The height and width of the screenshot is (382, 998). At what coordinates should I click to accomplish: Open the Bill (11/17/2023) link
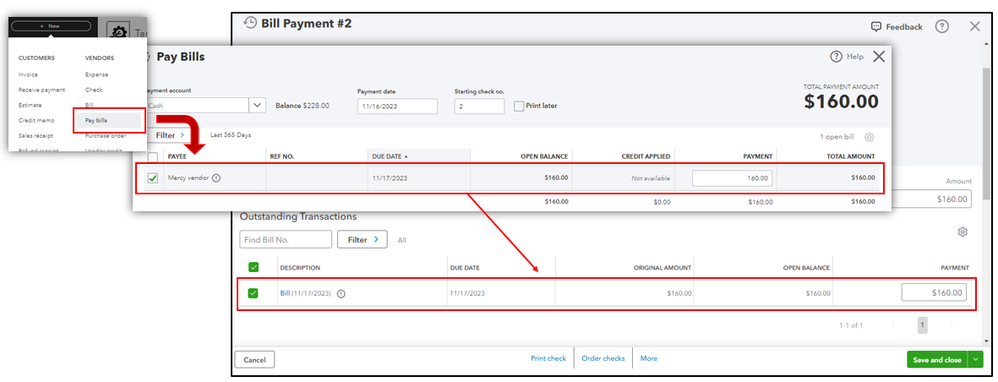click(x=285, y=294)
